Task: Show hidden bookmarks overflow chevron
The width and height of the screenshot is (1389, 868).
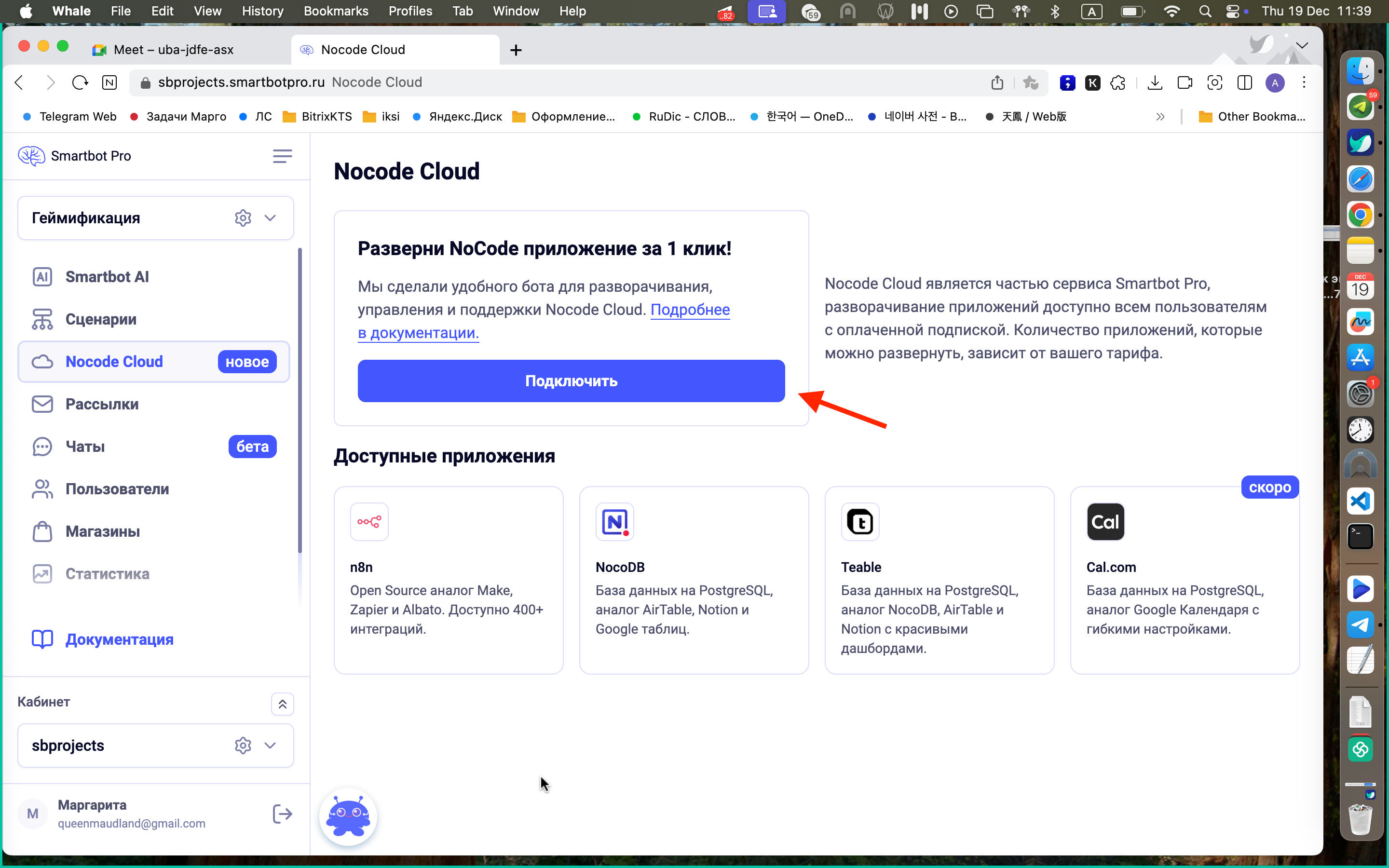Action: tap(1160, 117)
